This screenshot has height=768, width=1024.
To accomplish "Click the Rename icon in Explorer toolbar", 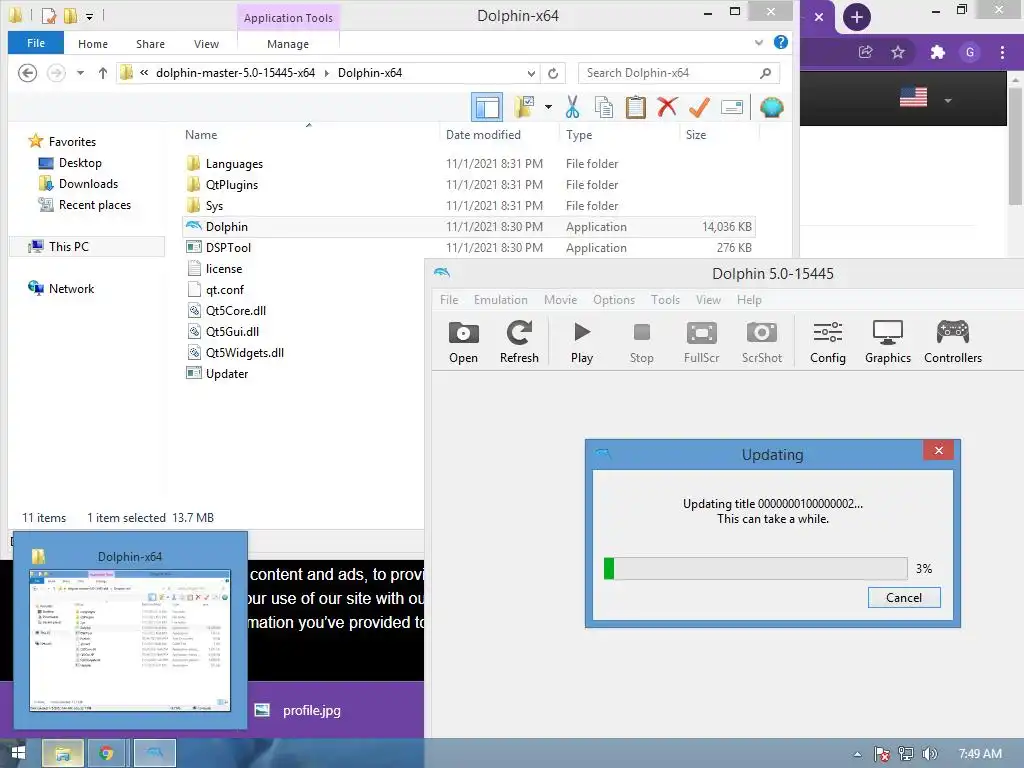I will pos(731,107).
